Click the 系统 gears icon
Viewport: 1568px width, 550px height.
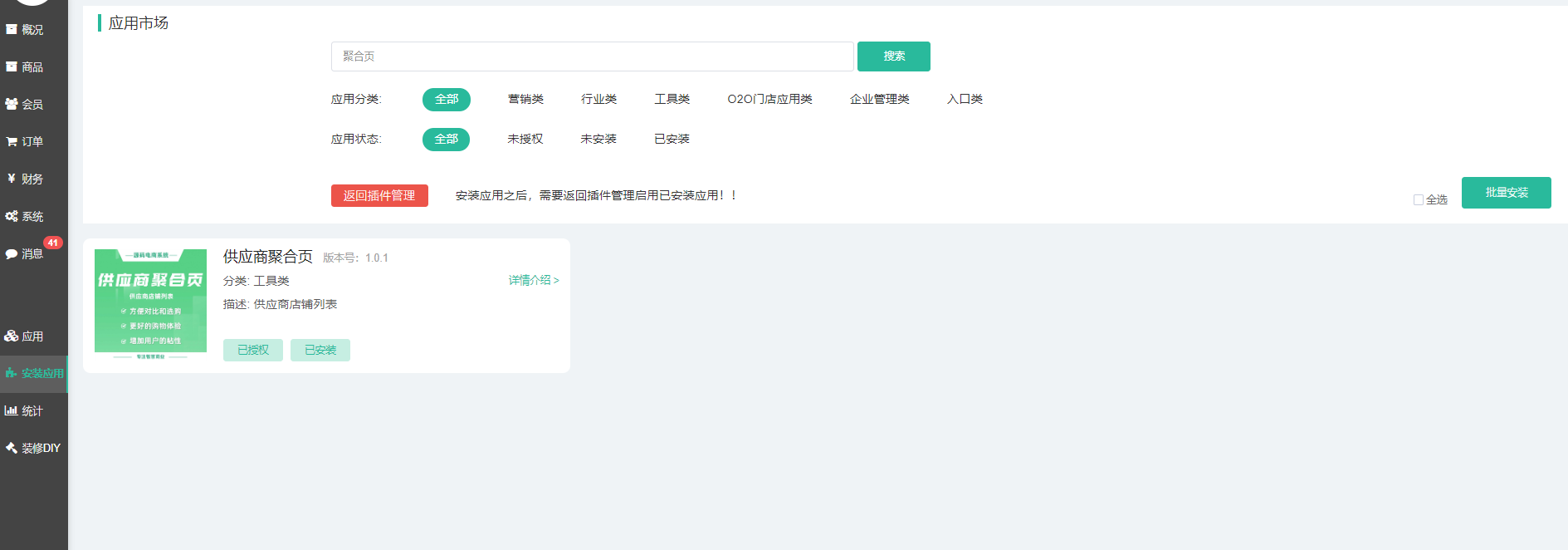tap(12, 216)
